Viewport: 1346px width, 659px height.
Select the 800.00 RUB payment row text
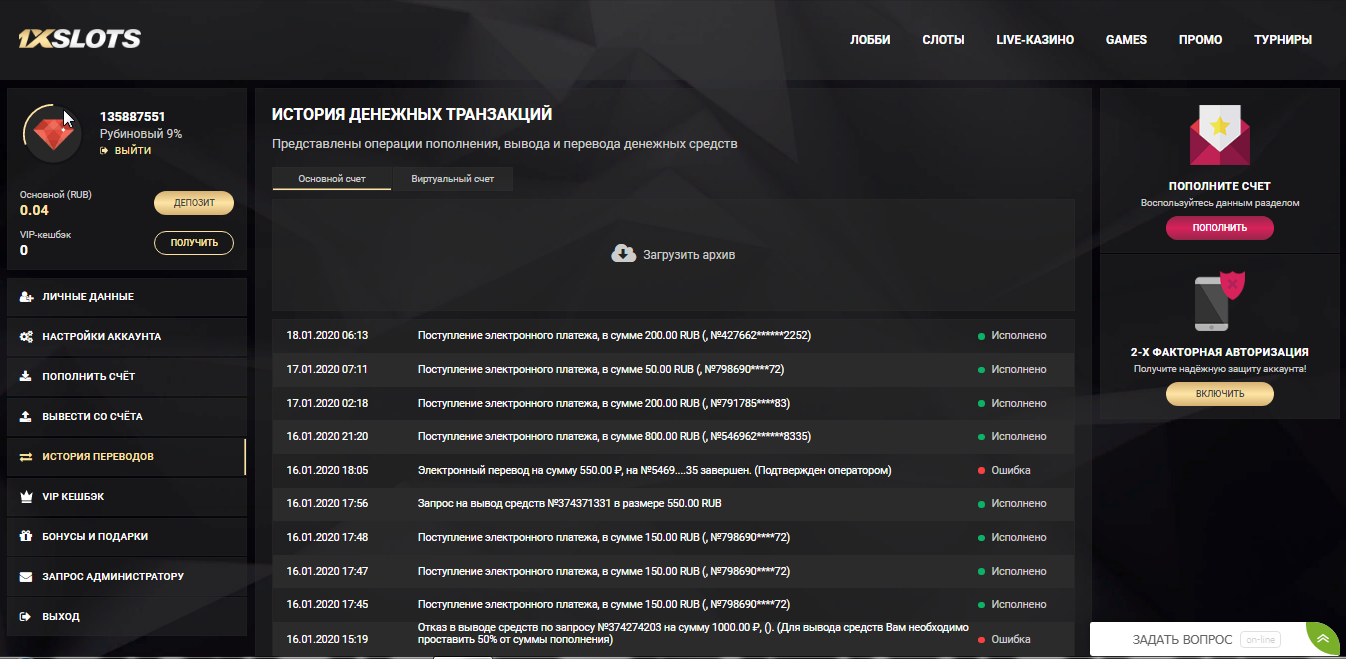(x=614, y=436)
